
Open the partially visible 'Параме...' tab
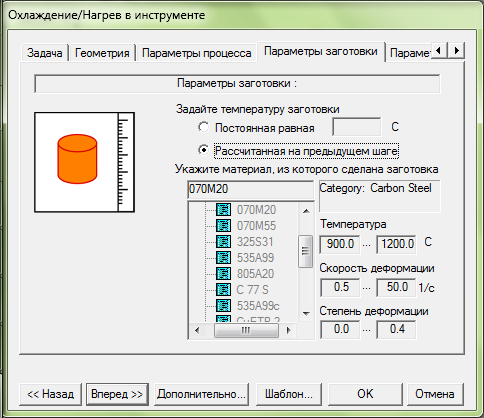pyautogui.click(x=409, y=53)
